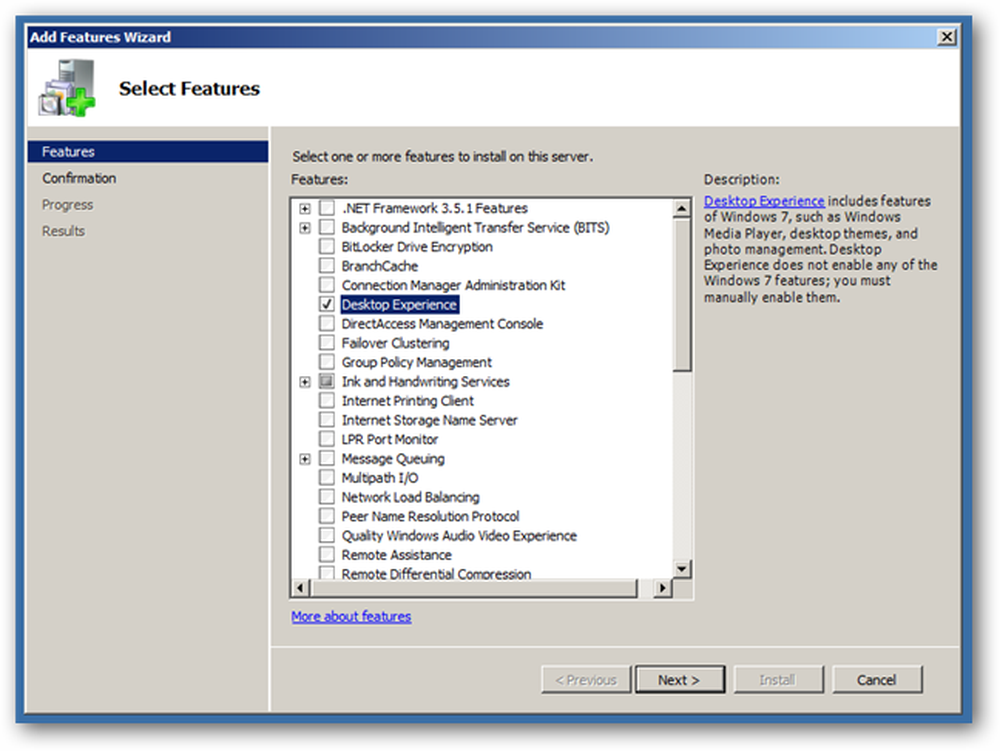
Task: Click the Next > button
Action: tap(680, 680)
